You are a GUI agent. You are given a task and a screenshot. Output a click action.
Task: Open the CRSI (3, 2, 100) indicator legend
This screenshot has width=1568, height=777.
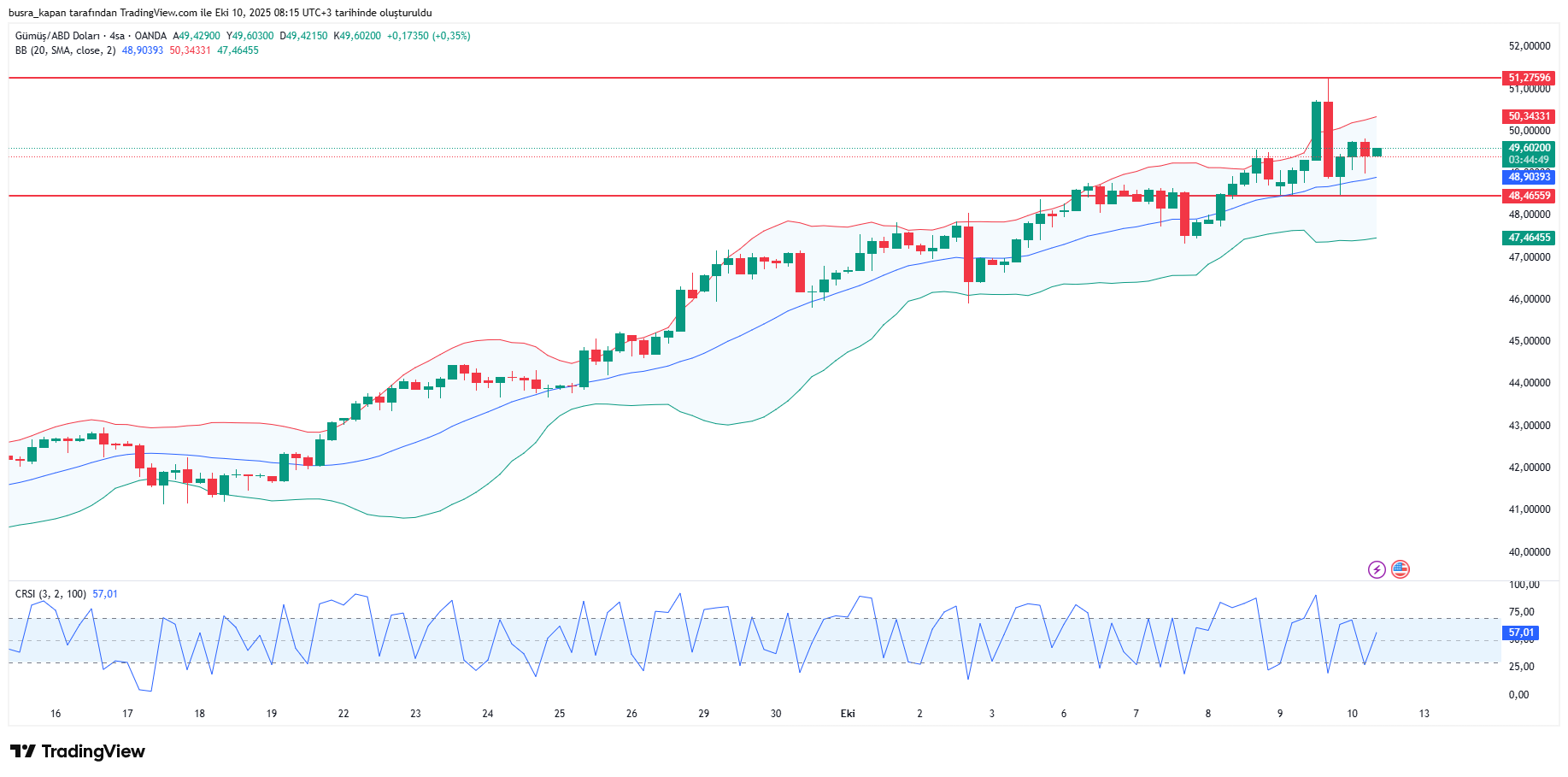pyautogui.click(x=50, y=594)
